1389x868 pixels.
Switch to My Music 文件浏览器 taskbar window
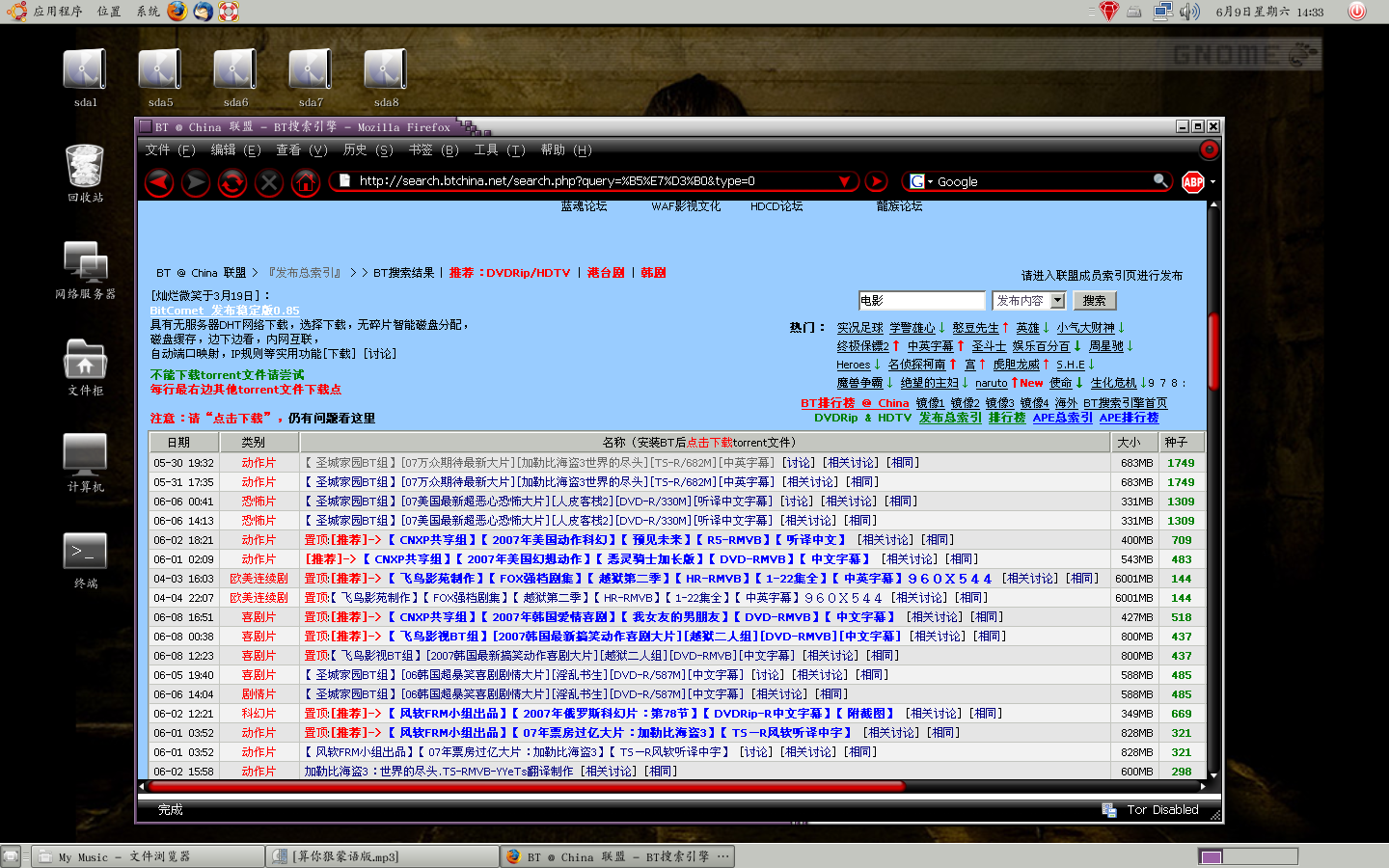pyautogui.click(x=150, y=856)
